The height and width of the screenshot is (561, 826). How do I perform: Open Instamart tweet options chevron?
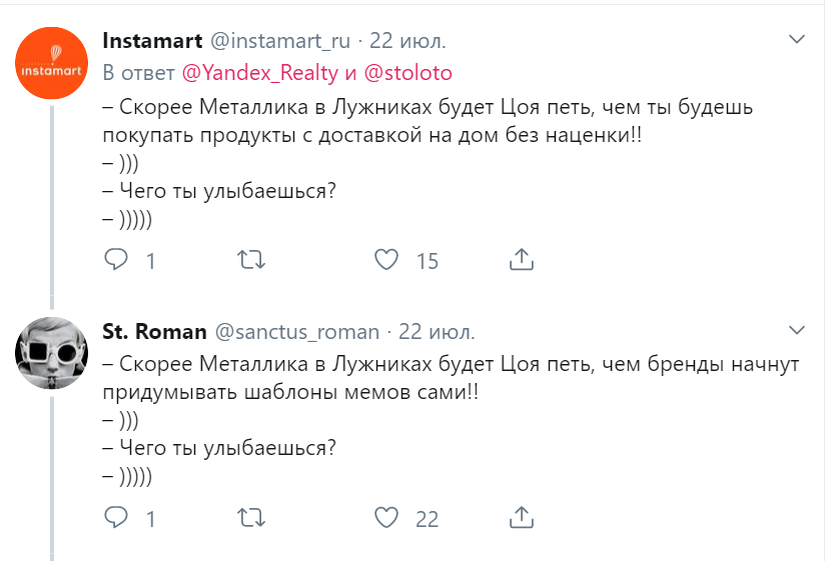797,40
